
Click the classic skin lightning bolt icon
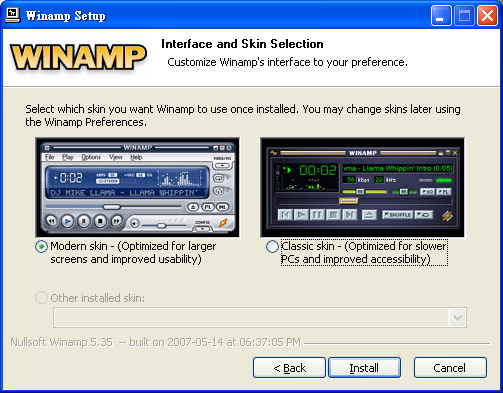(x=447, y=216)
